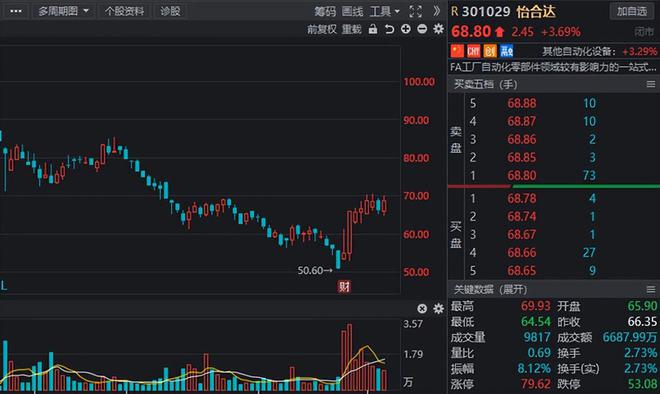This screenshot has width=660, height=394.
Task: Click the CNY currency badge
Action: pyautogui.click(x=474, y=51)
